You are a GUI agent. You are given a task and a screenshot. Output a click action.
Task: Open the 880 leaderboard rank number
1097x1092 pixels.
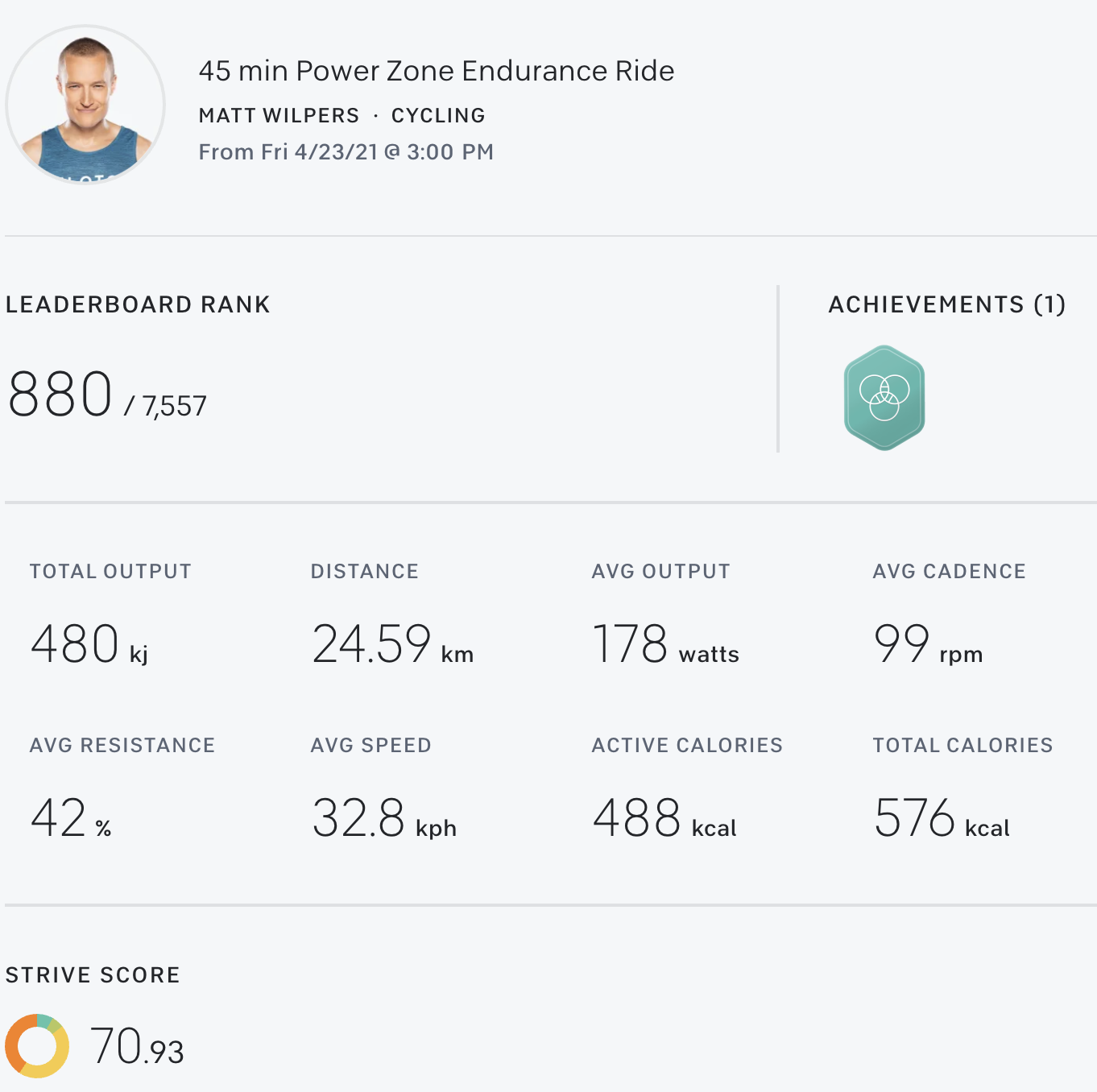pyautogui.click(x=60, y=395)
